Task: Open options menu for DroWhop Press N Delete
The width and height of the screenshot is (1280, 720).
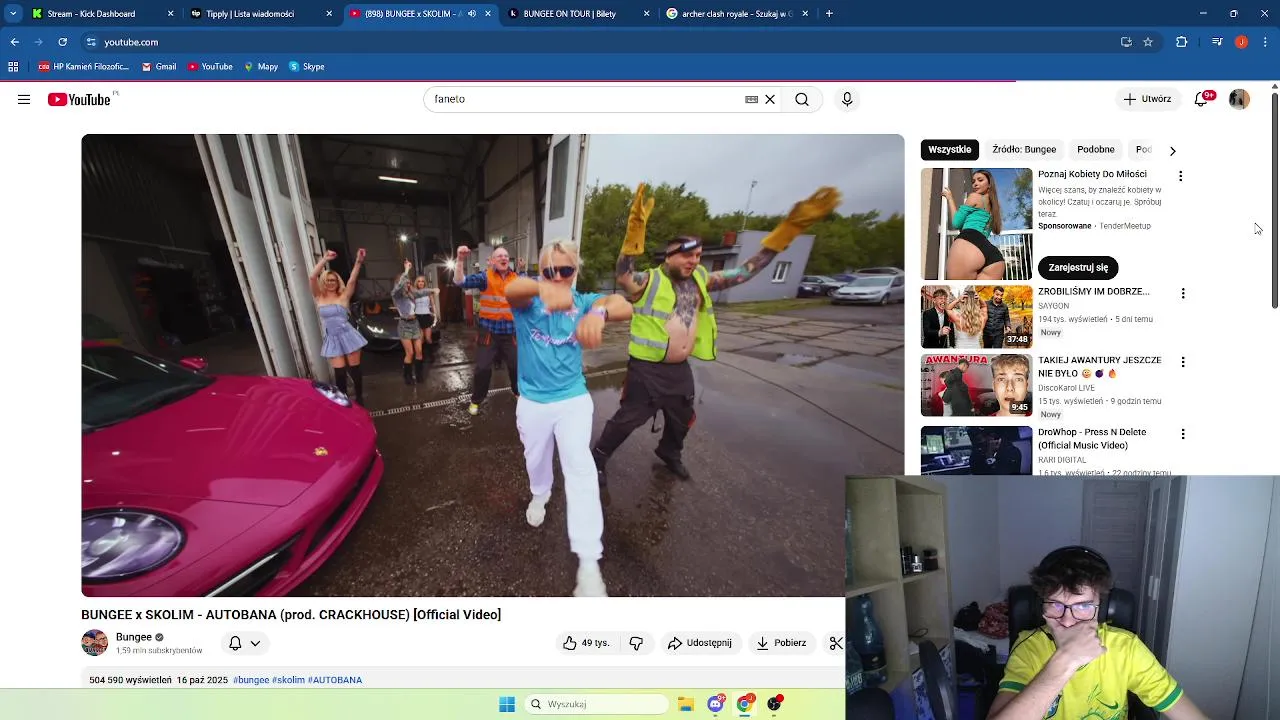Action: coord(1183,434)
